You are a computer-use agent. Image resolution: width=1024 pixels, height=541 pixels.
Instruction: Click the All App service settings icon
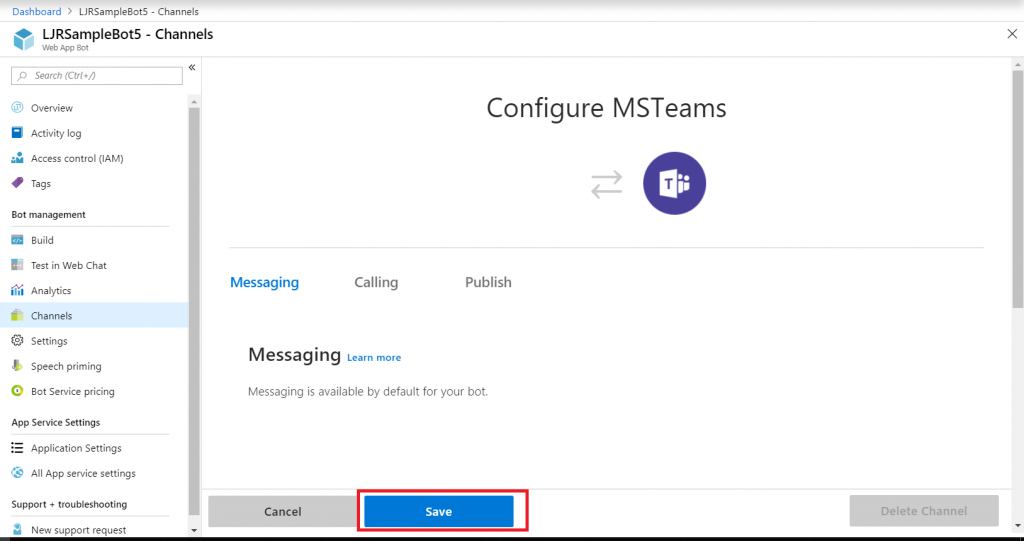pos(18,473)
